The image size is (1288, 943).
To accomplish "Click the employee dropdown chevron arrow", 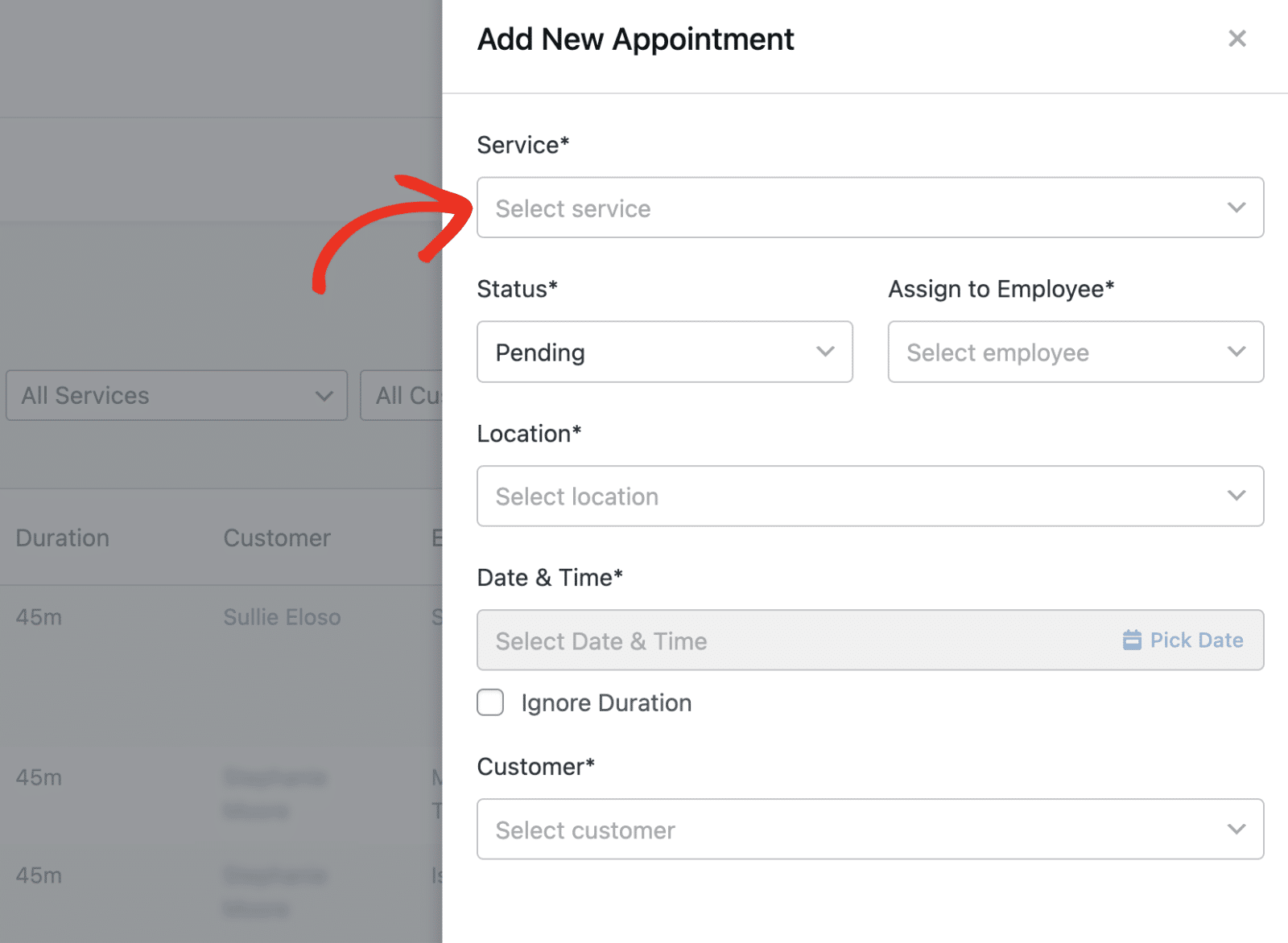I will click(1236, 352).
